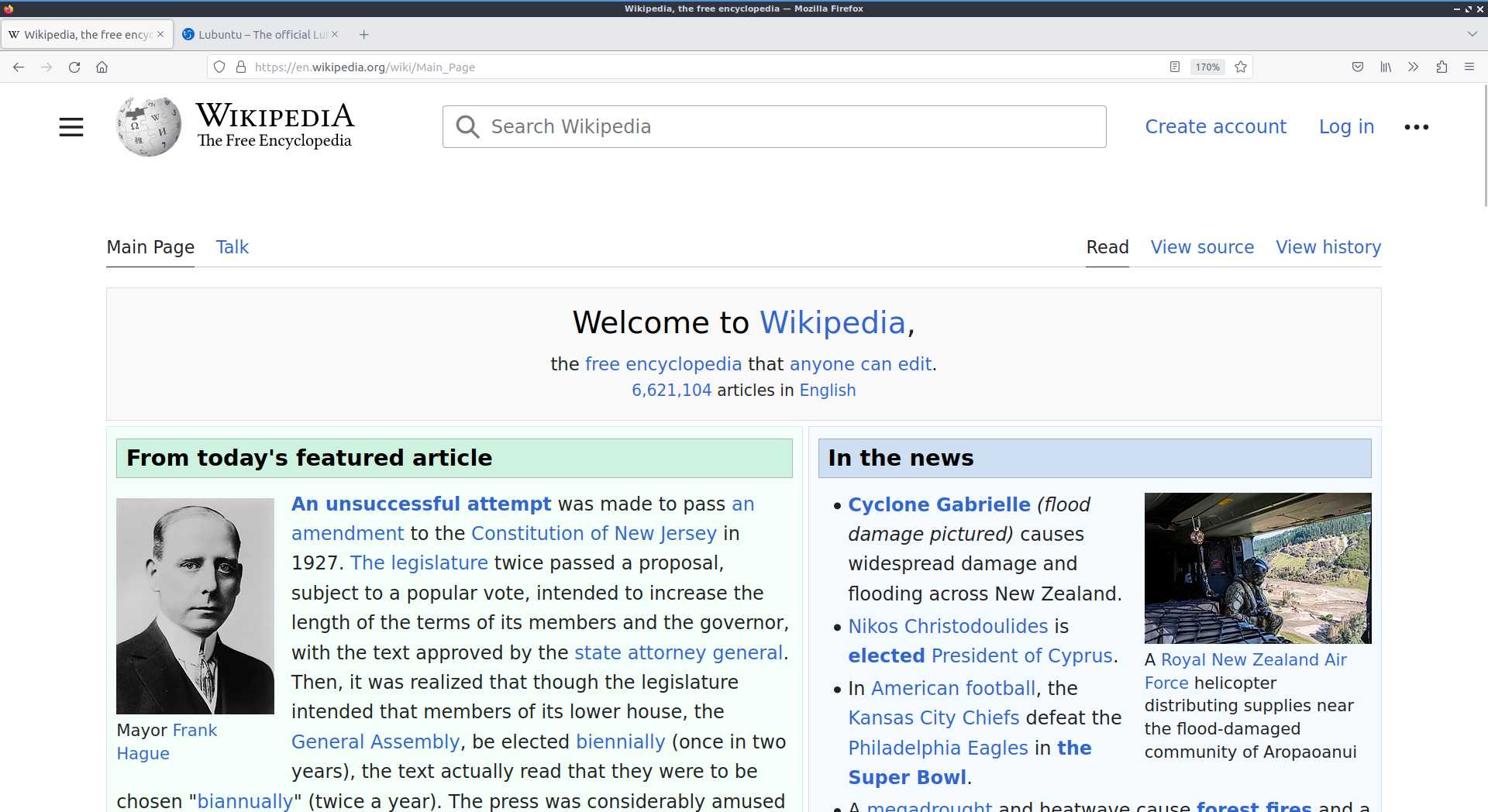Image resolution: width=1488 pixels, height=812 pixels.
Task: Open list all tabs dropdown
Action: click(x=1472, y=34)
